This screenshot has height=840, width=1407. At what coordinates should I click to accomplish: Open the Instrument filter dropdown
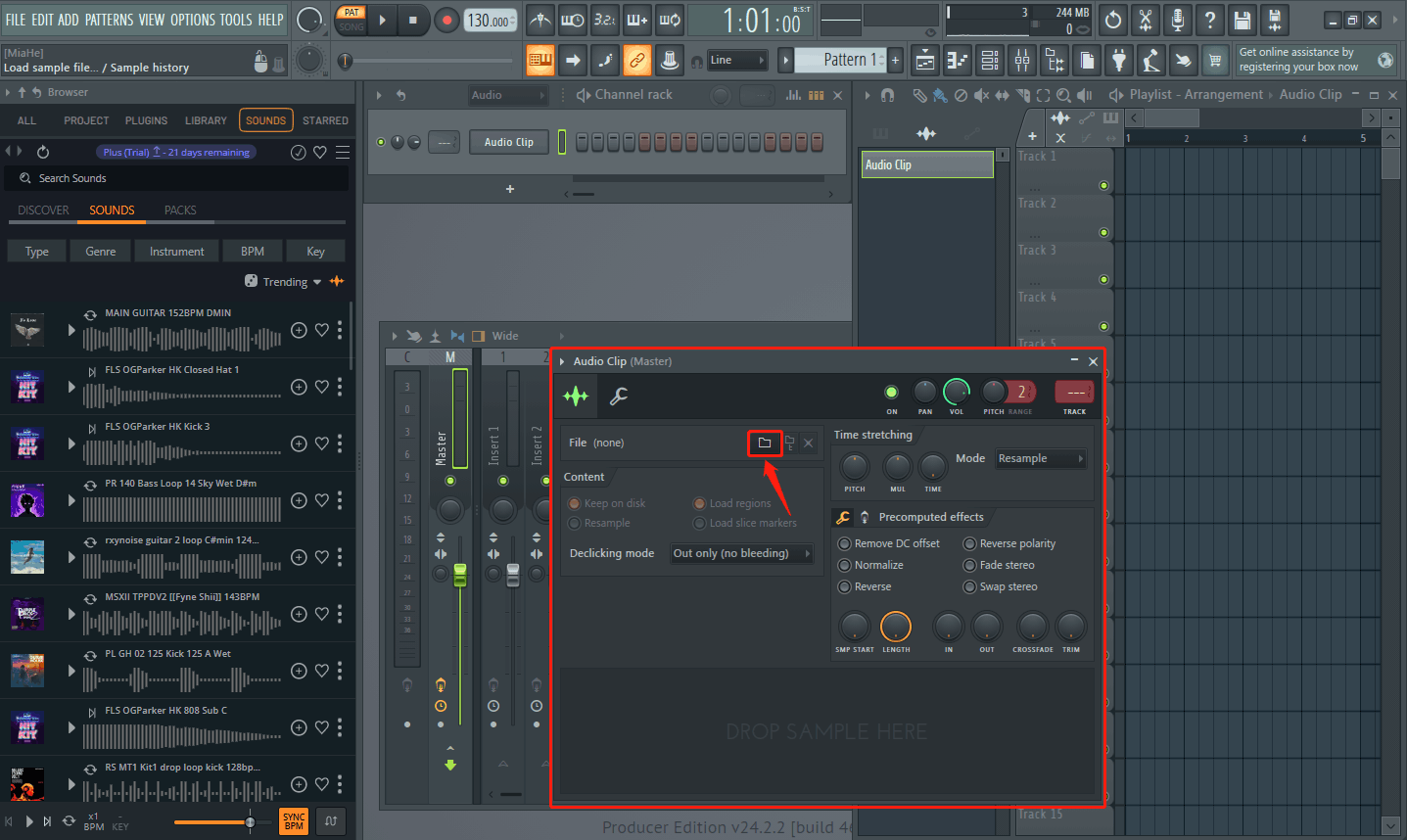coord(177,252)
